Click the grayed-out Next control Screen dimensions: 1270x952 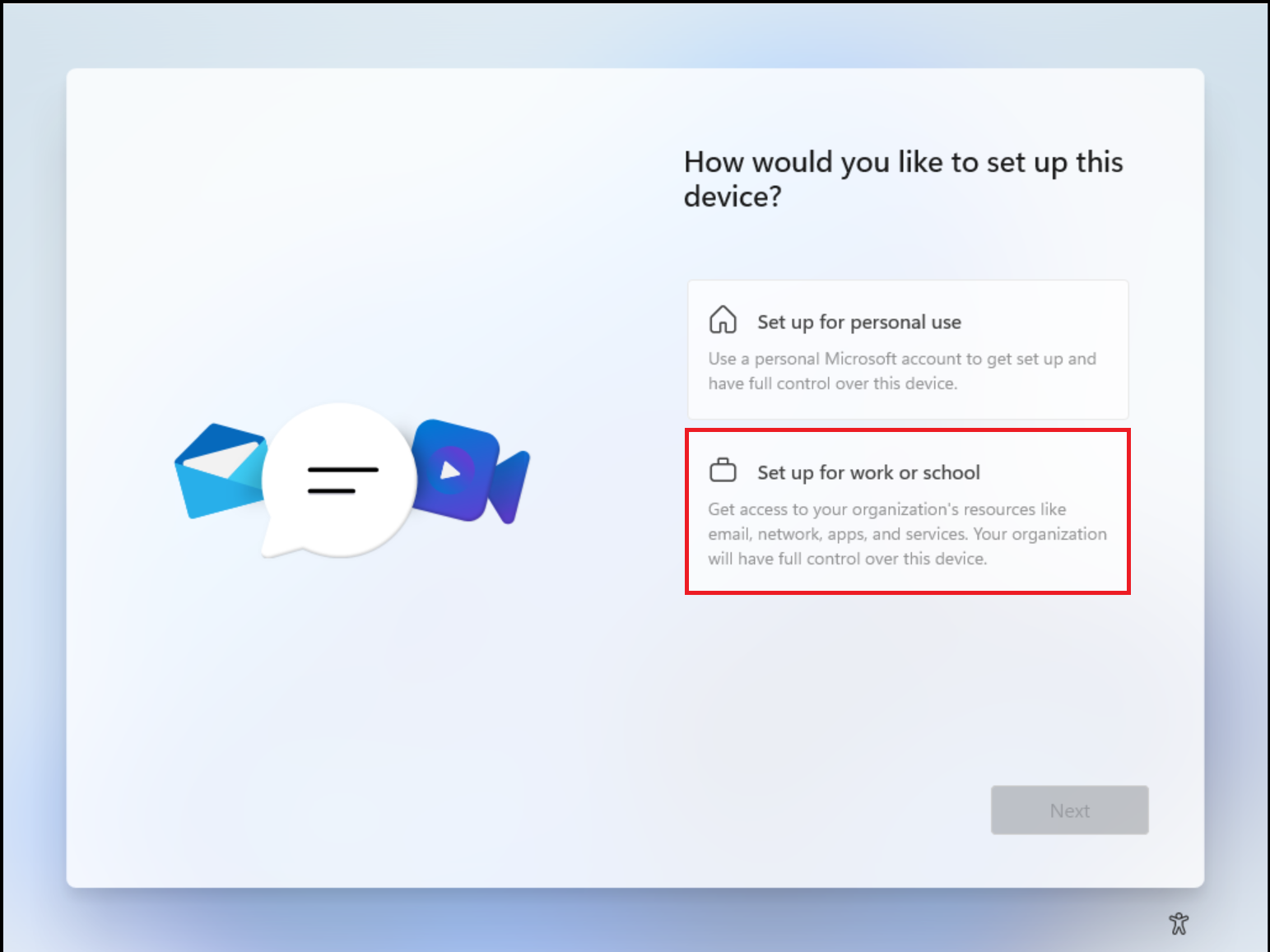(x=1069, y=810)
